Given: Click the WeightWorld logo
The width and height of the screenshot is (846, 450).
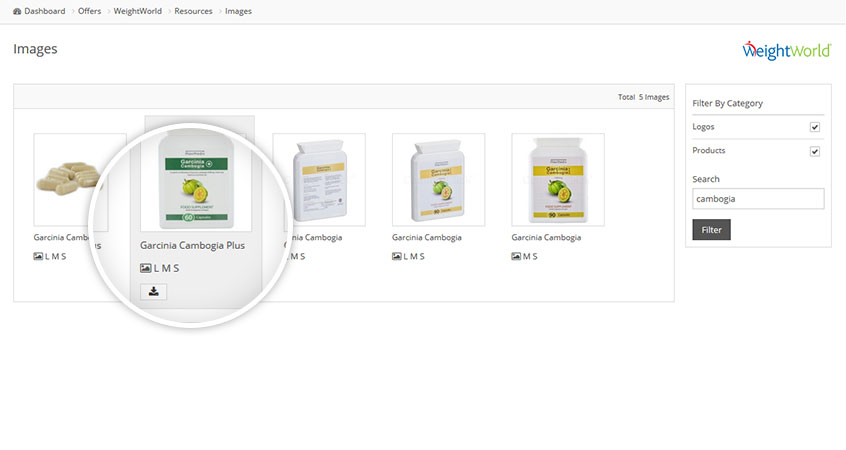Looking at the screenshot, I should click(x=787, y=51).
